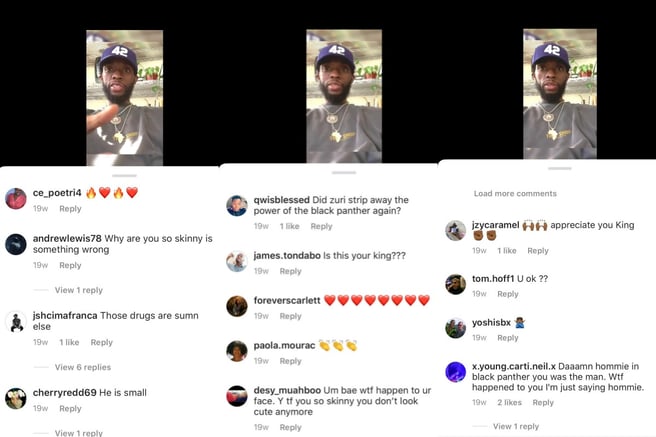Open jzycaramel's profile avatar
Viewport: 656px width, 437px height.
(x=456, y=230)
